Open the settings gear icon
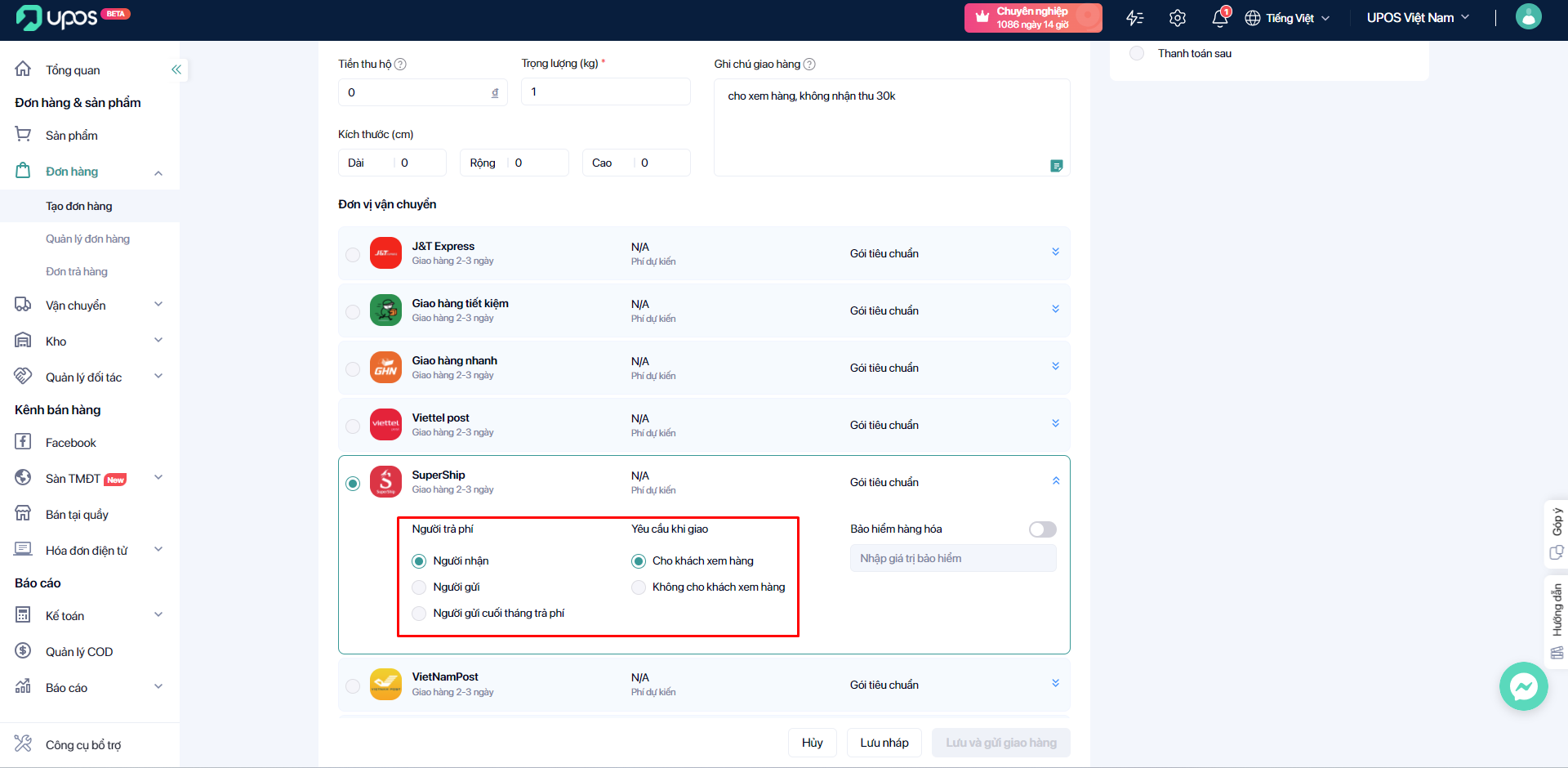The image size is (1568, 768). (1177, 18)
